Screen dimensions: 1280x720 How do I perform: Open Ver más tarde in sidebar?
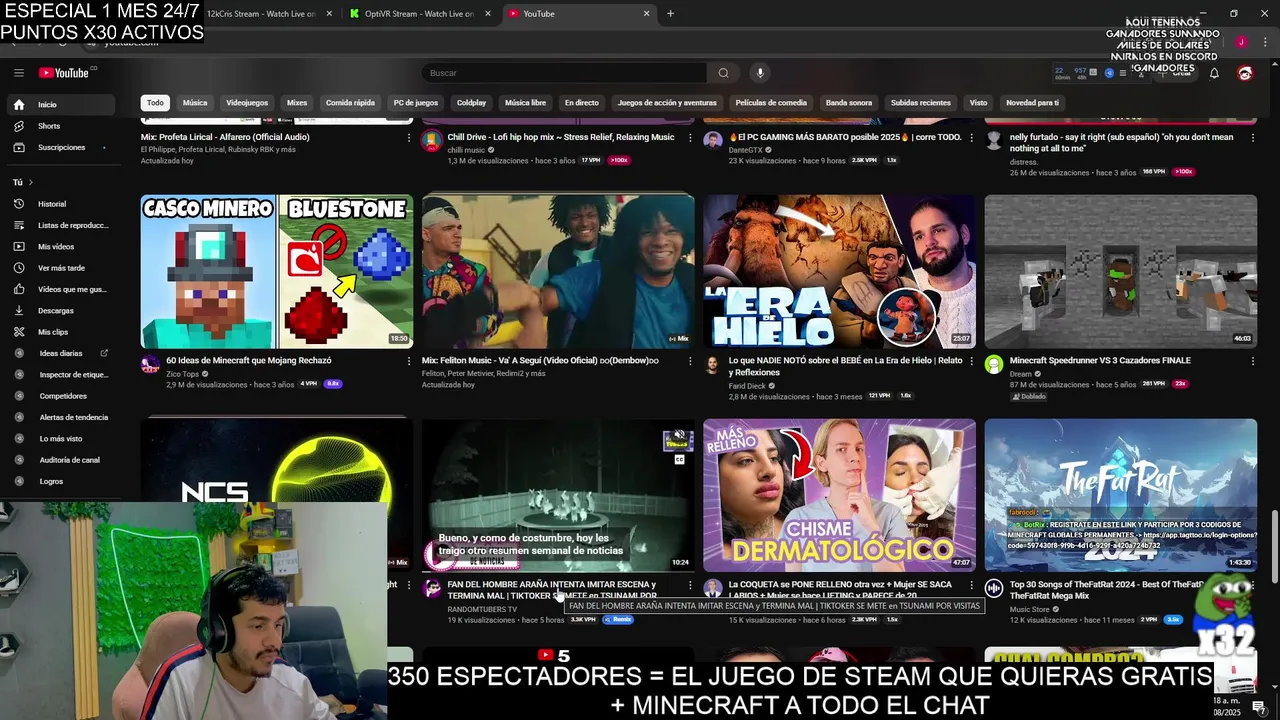[x=61, y=268]
